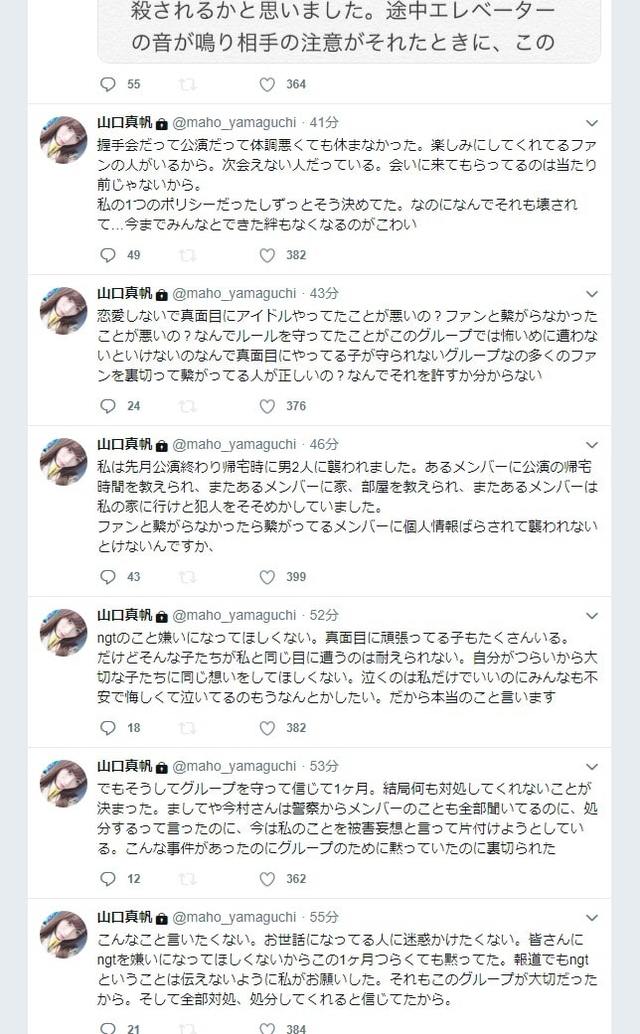This screenshot has height=1034, width=640.
Task: Open the 46分 timestamp link
Action: pyautogui.click(x=324, y=444)
